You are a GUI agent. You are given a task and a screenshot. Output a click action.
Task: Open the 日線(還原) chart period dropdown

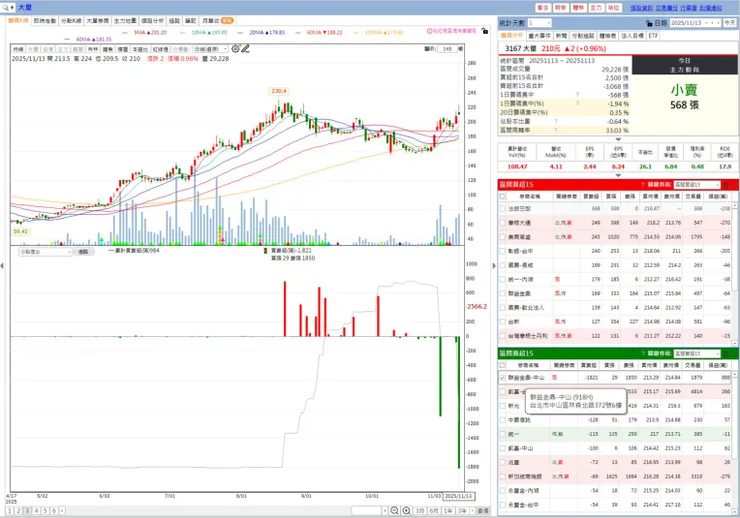click(210, 49)
